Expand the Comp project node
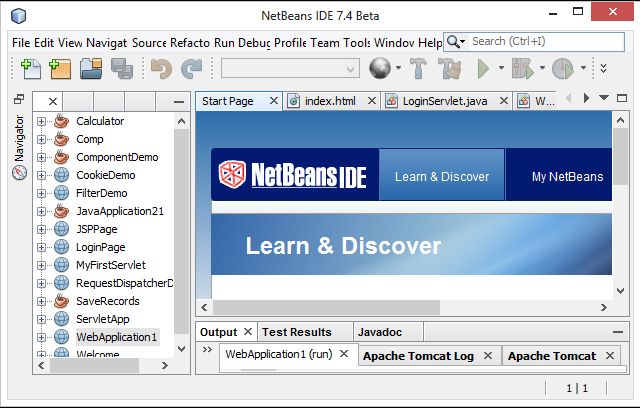The width and height of the screenshot is (640, 408). (41, 139)
